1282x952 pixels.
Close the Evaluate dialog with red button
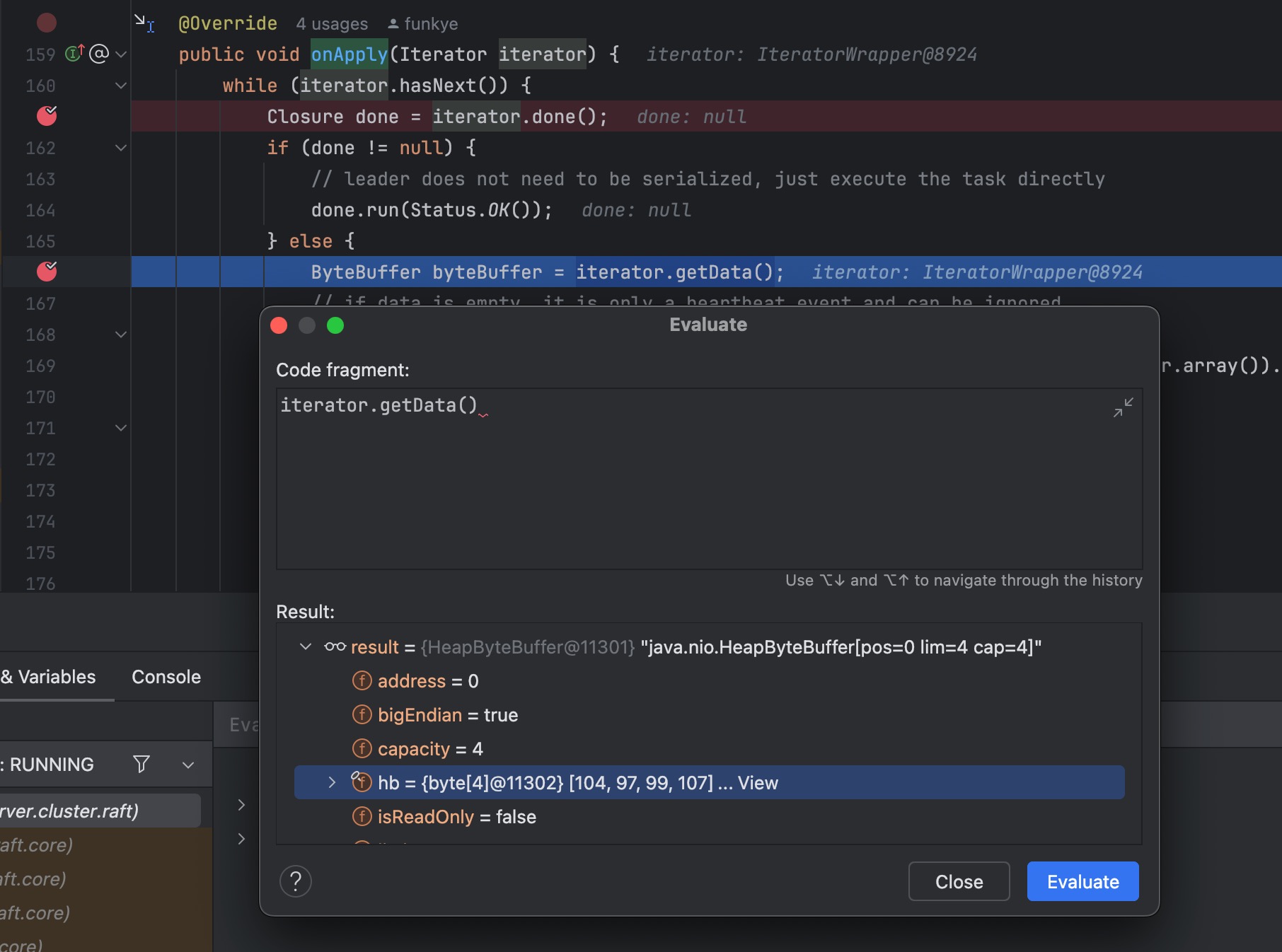279,325
